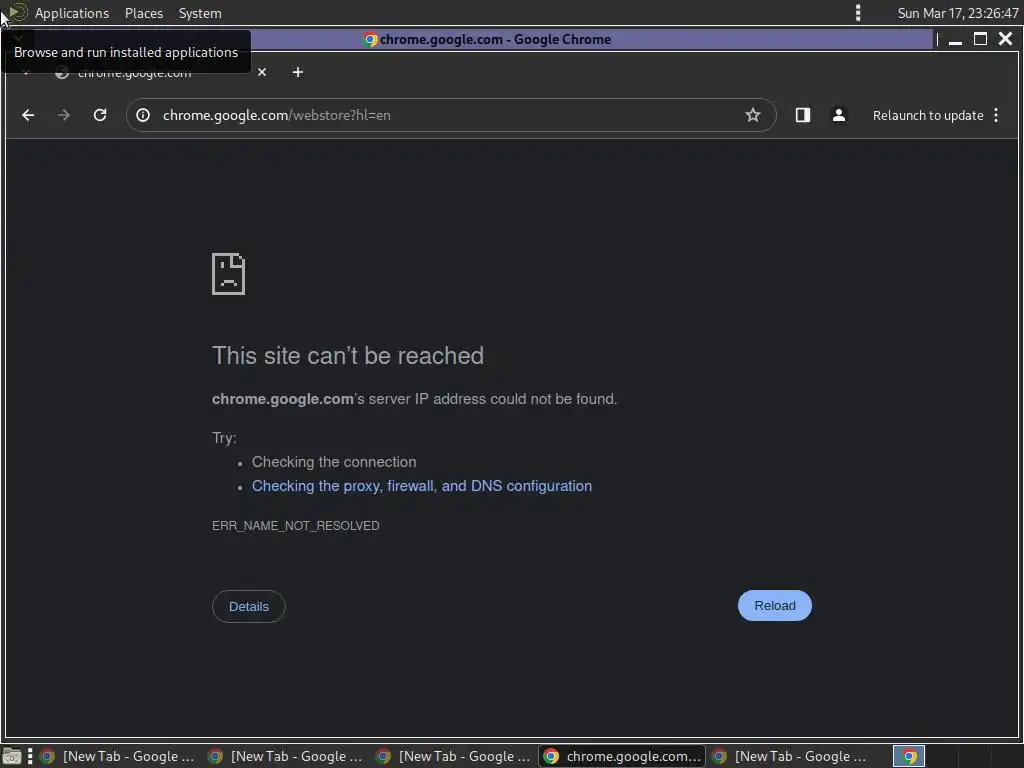Open a new tab with the plus button

tap(298, 72)
